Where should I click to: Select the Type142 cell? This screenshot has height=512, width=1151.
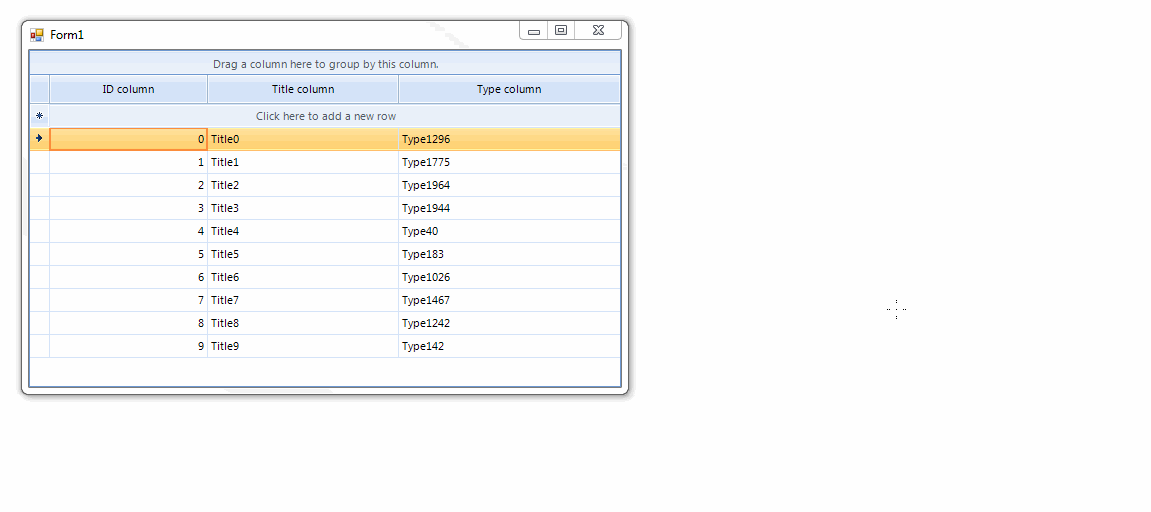click(508, 346)
